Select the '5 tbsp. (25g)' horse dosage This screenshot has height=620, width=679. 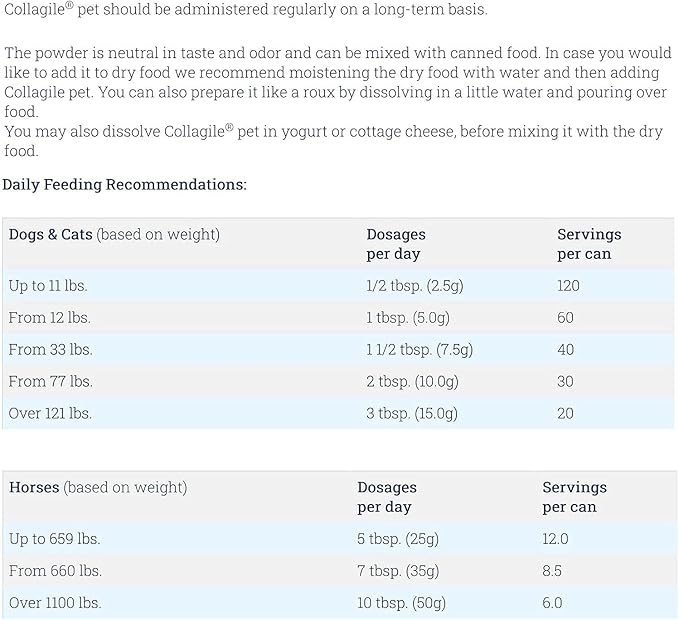point(398,540)
